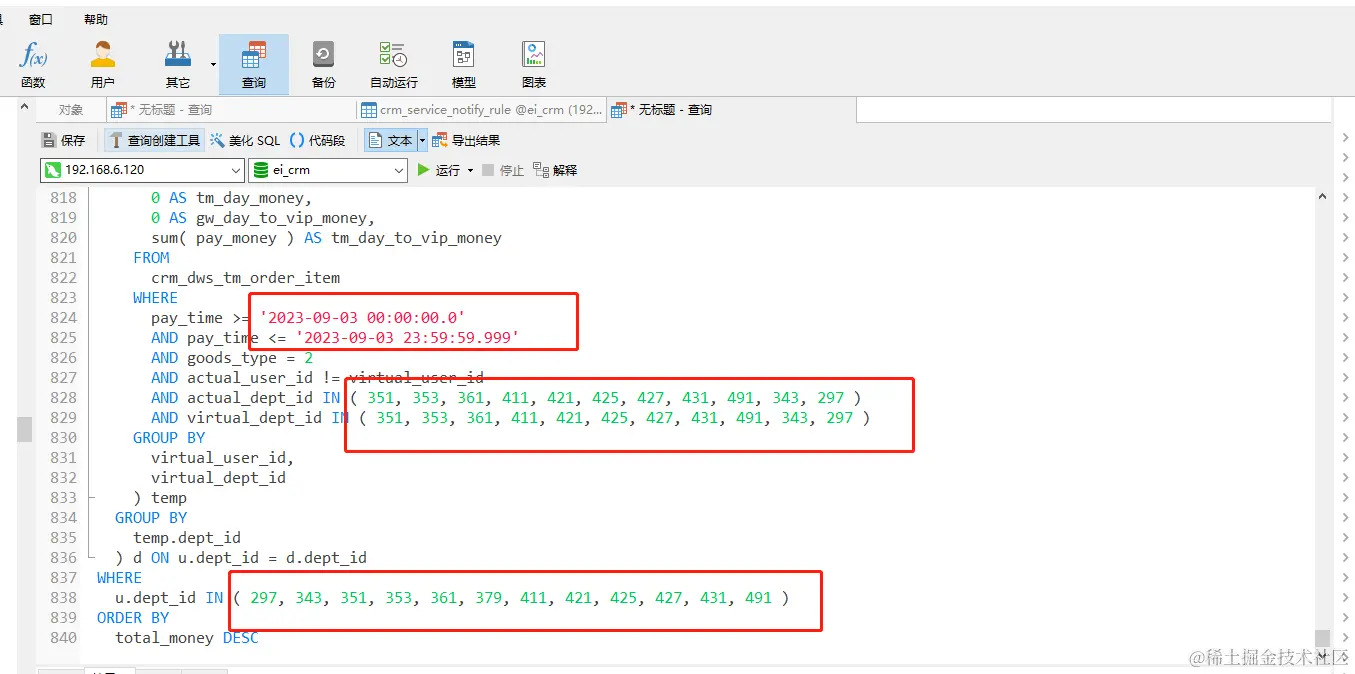Click virtual_user_id, on line 831
This screenshot has width=1355, height=674.
click(223, 457)
